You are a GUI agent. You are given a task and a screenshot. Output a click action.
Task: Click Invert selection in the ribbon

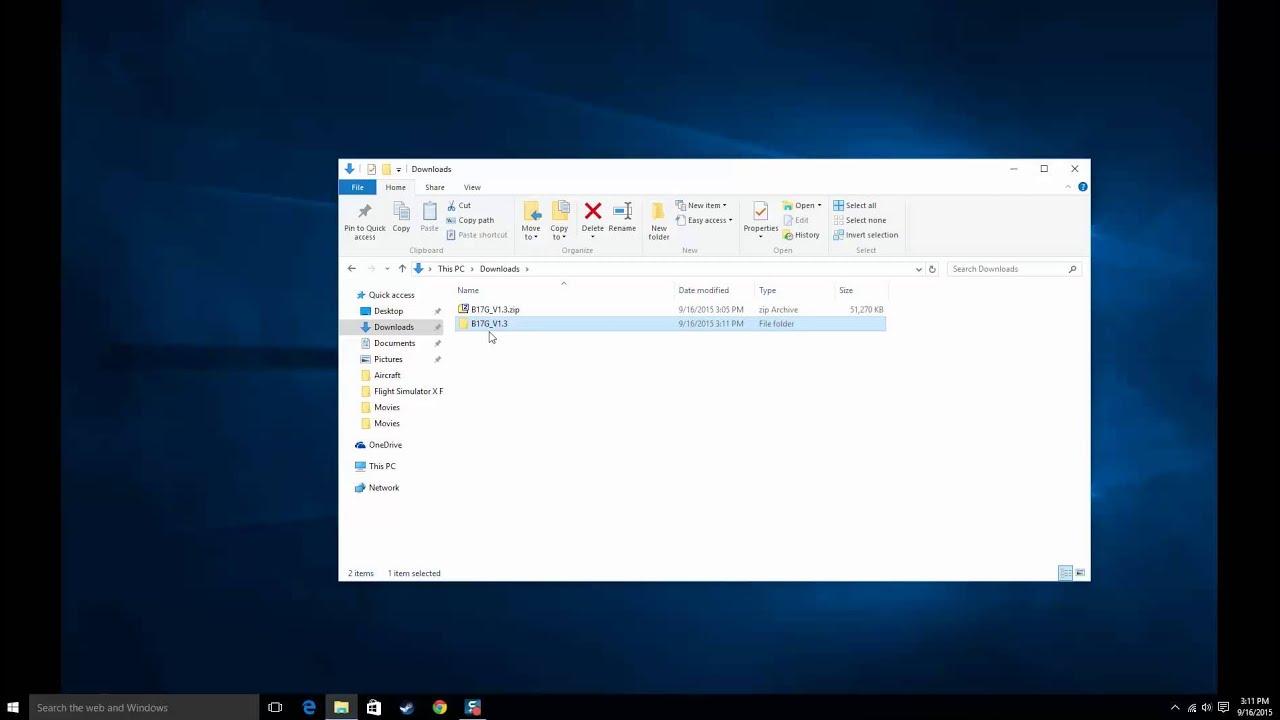tap(866, 235)
